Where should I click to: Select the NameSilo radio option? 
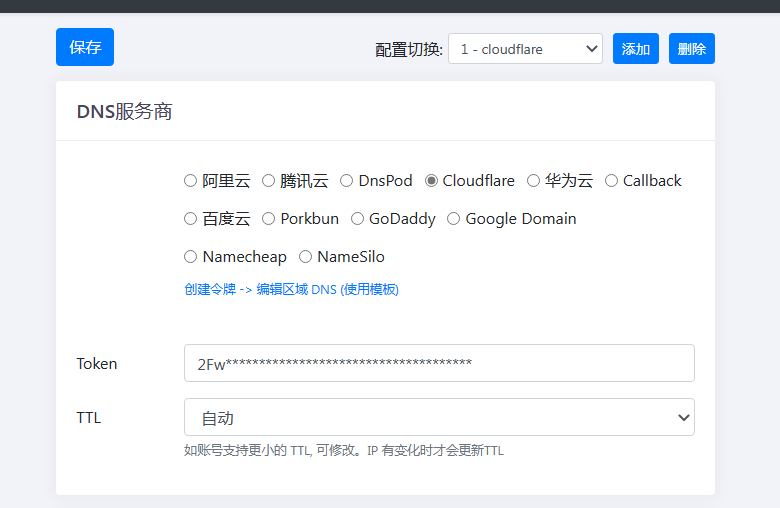[x=306, y=257]
